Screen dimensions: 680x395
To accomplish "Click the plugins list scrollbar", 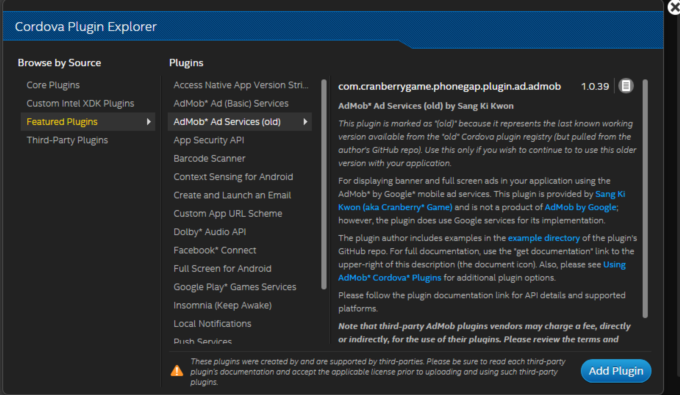I will coord(324,184).
